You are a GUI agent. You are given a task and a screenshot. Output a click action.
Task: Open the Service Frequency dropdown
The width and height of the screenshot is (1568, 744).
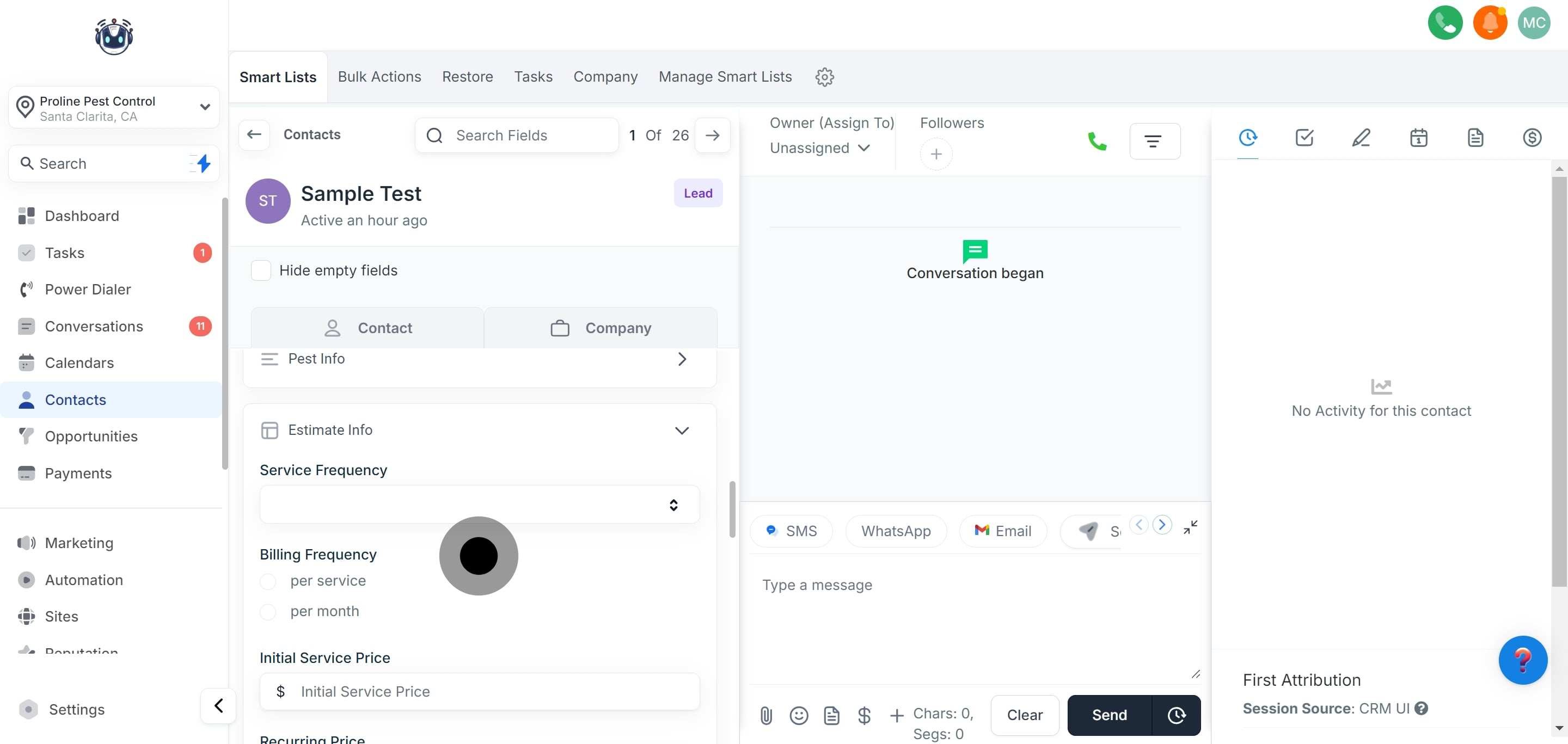479,505
